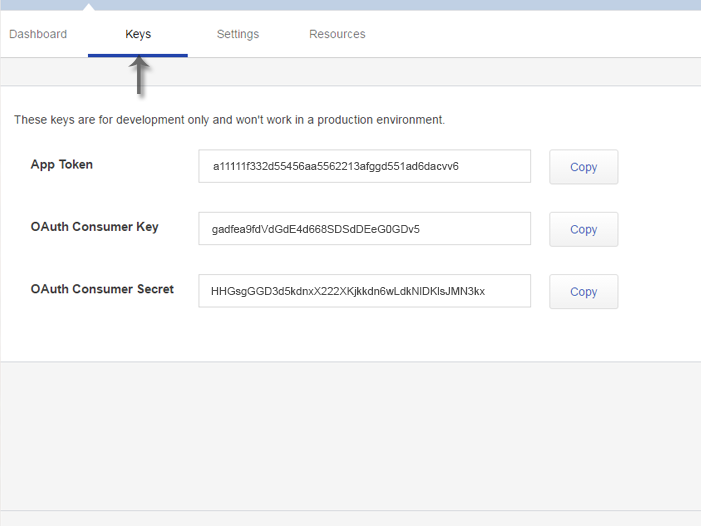The height and width of the screenshot is (526, 701).
Task: Click the white notch in the header bar
Action: 89,7
